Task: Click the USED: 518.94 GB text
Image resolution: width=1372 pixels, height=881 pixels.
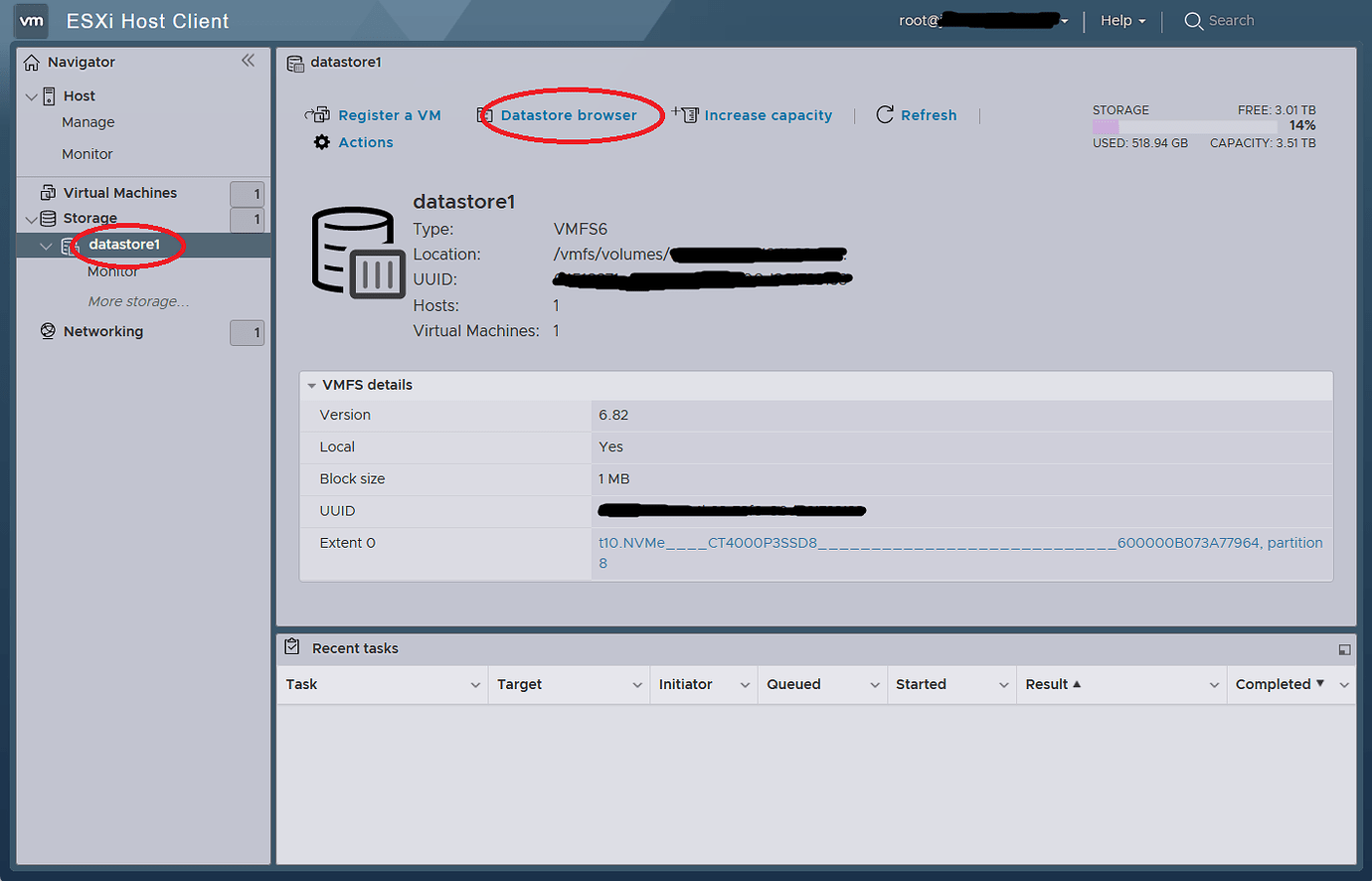Action: (1140, 143)
